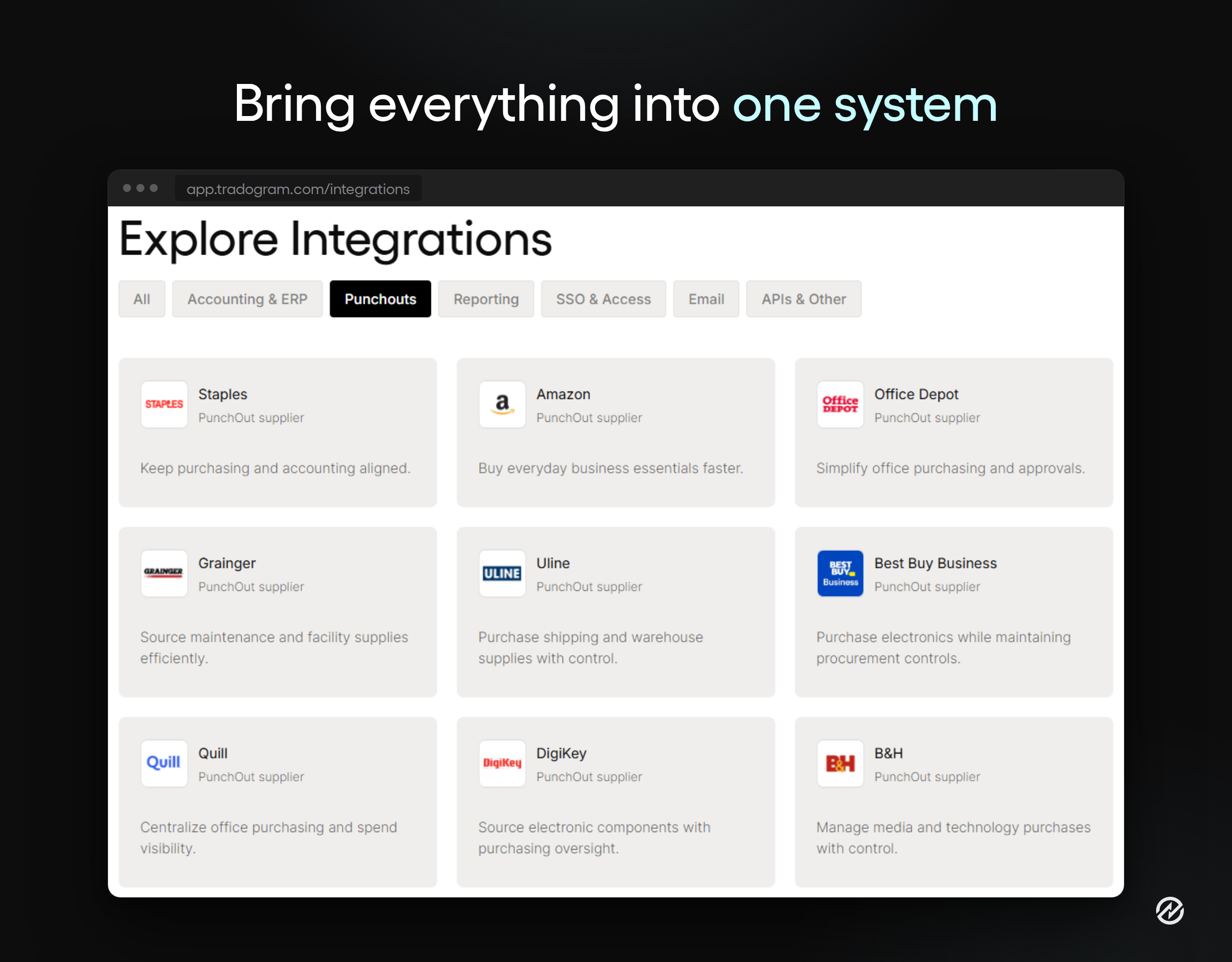Click 'Source maintenance and facility supplies efficiently.' text
This screenshot has height=962, width=1232.
pyautogui.click(x=274, y=647)
